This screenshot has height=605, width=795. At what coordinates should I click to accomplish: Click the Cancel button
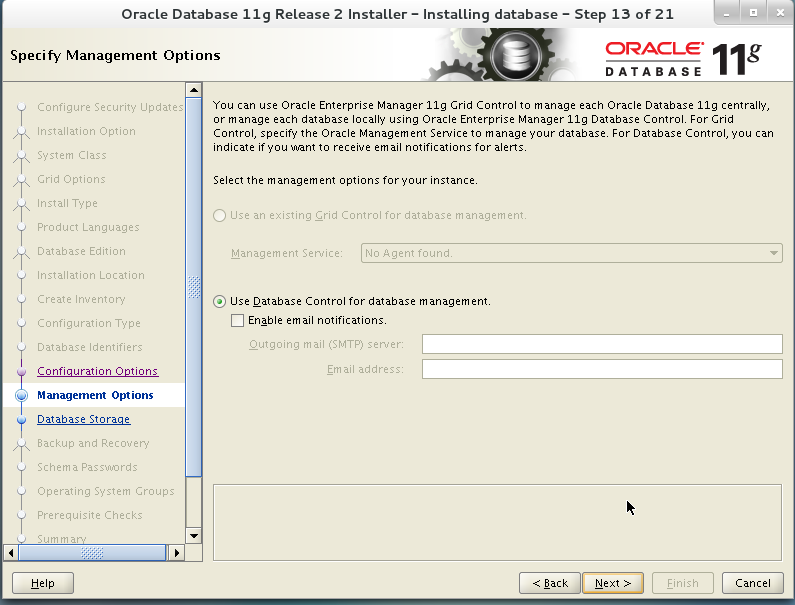(x=753, y=583)
